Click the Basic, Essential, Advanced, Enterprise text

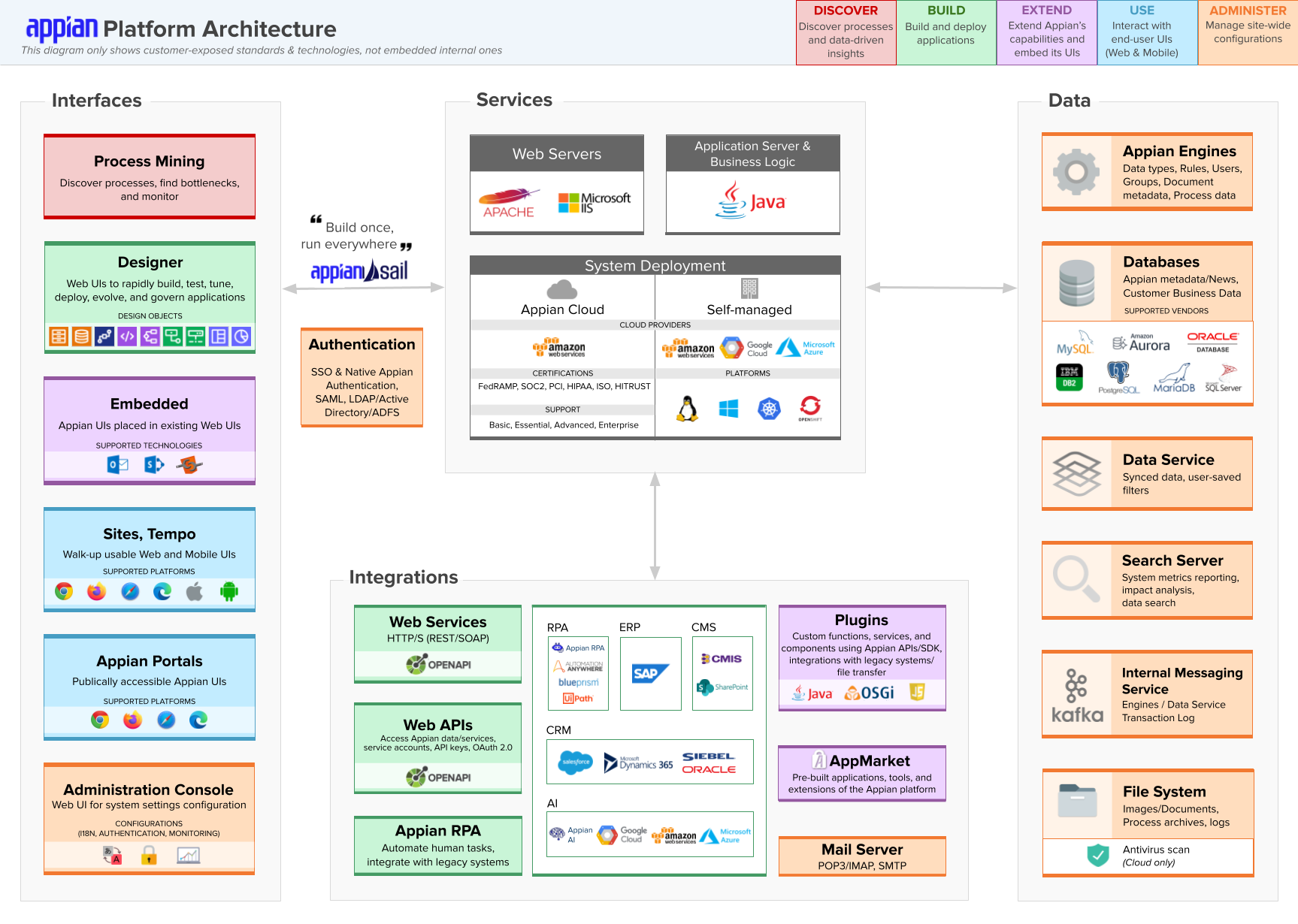tap(564, 424)
